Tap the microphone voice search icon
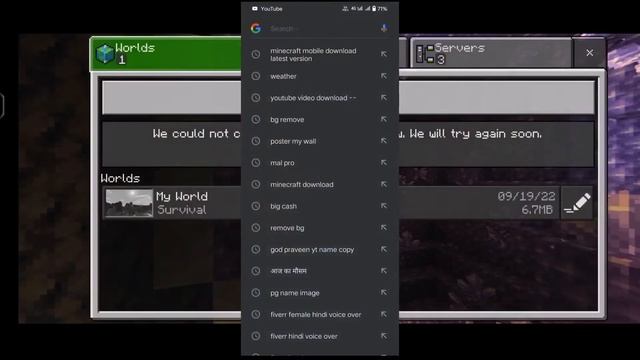The image size is (640, 360). click(384, 28)
